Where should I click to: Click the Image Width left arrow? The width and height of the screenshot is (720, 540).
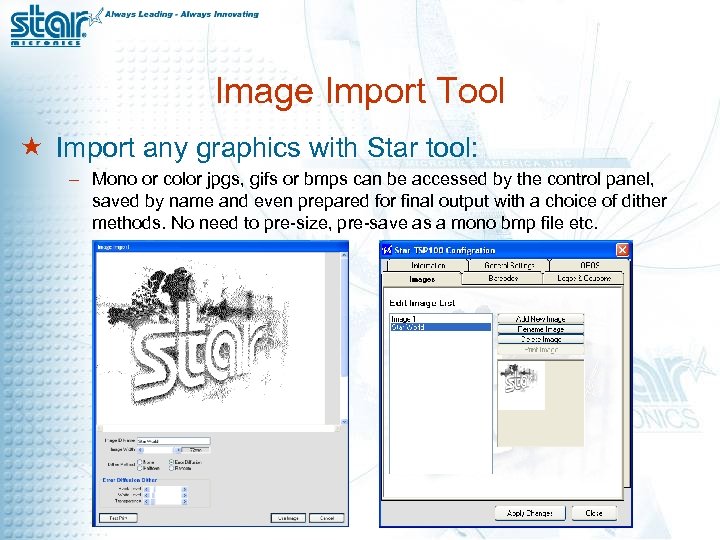click(x=141, y=450)
